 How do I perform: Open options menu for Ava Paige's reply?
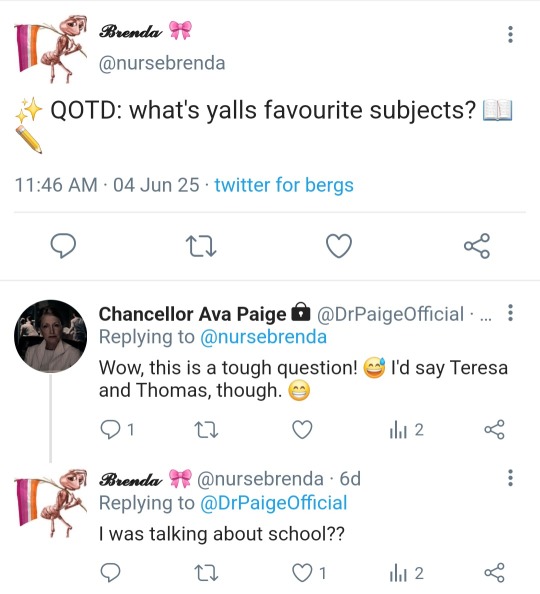pyautogui.click(x=510, y=313)
